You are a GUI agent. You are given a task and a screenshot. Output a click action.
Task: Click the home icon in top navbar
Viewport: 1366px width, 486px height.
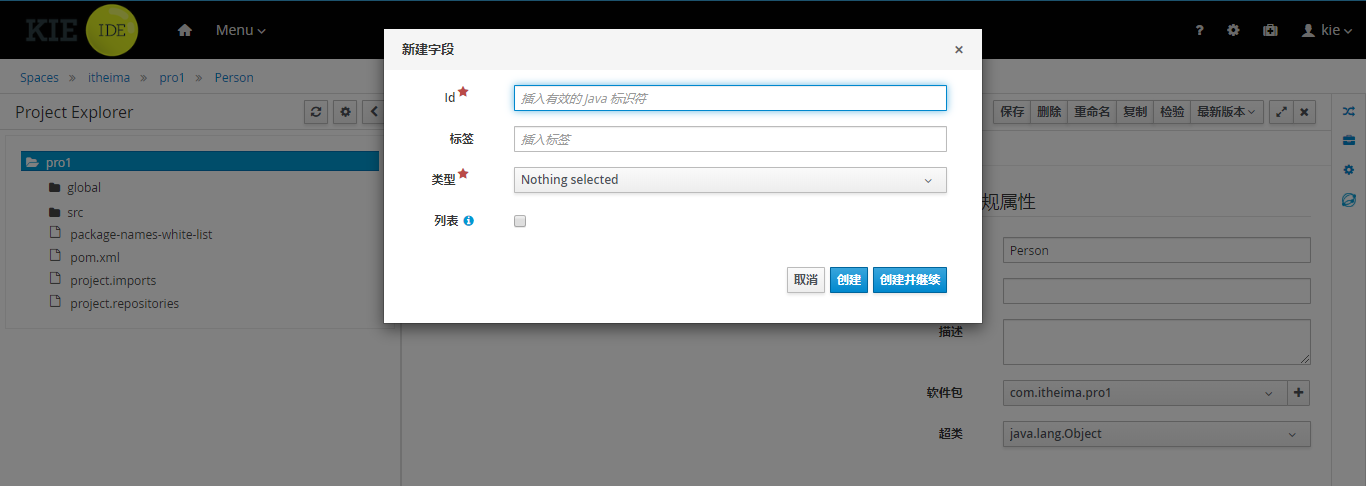click(x=184, y=30)
